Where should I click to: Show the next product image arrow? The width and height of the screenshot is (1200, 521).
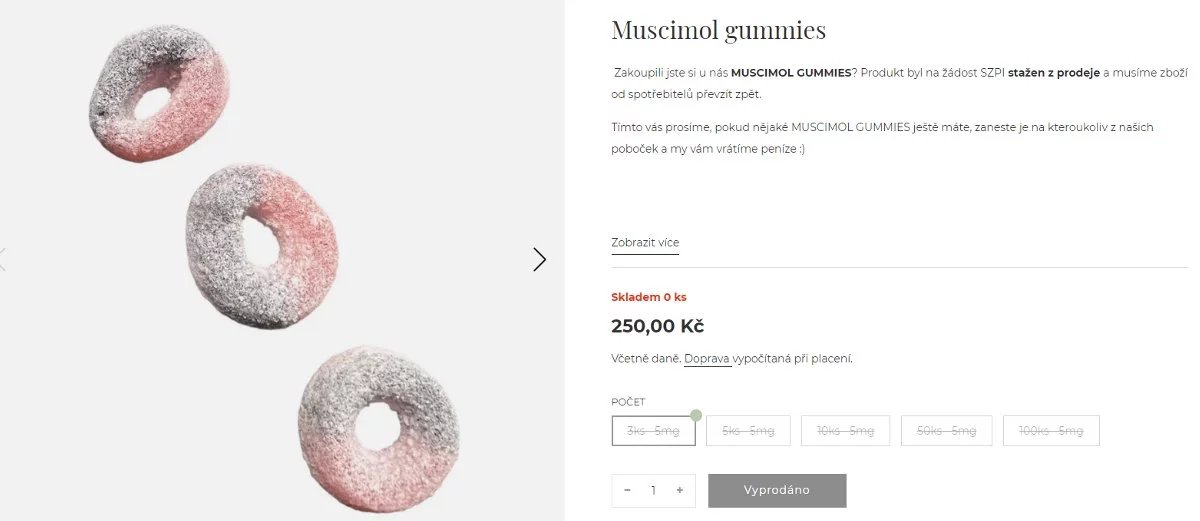tap(539, 260)
